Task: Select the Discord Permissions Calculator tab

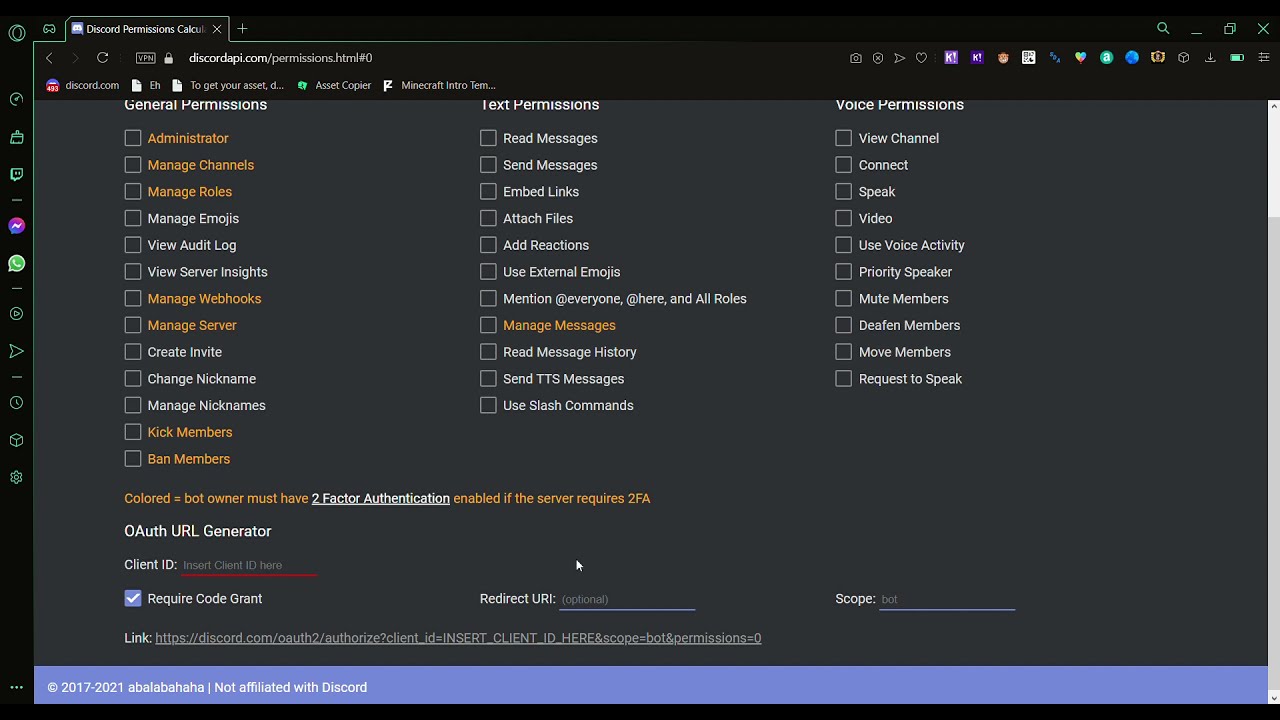Action: pyautogui.click(x=146, y=29)
